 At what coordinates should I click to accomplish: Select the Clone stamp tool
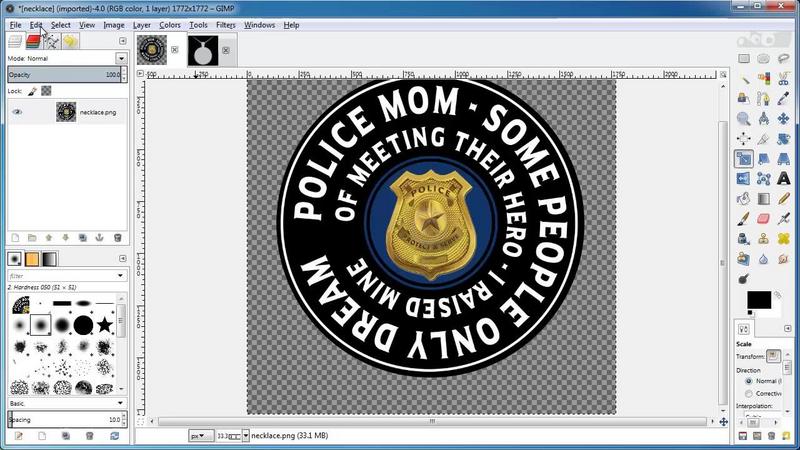[x=763, y=238]
